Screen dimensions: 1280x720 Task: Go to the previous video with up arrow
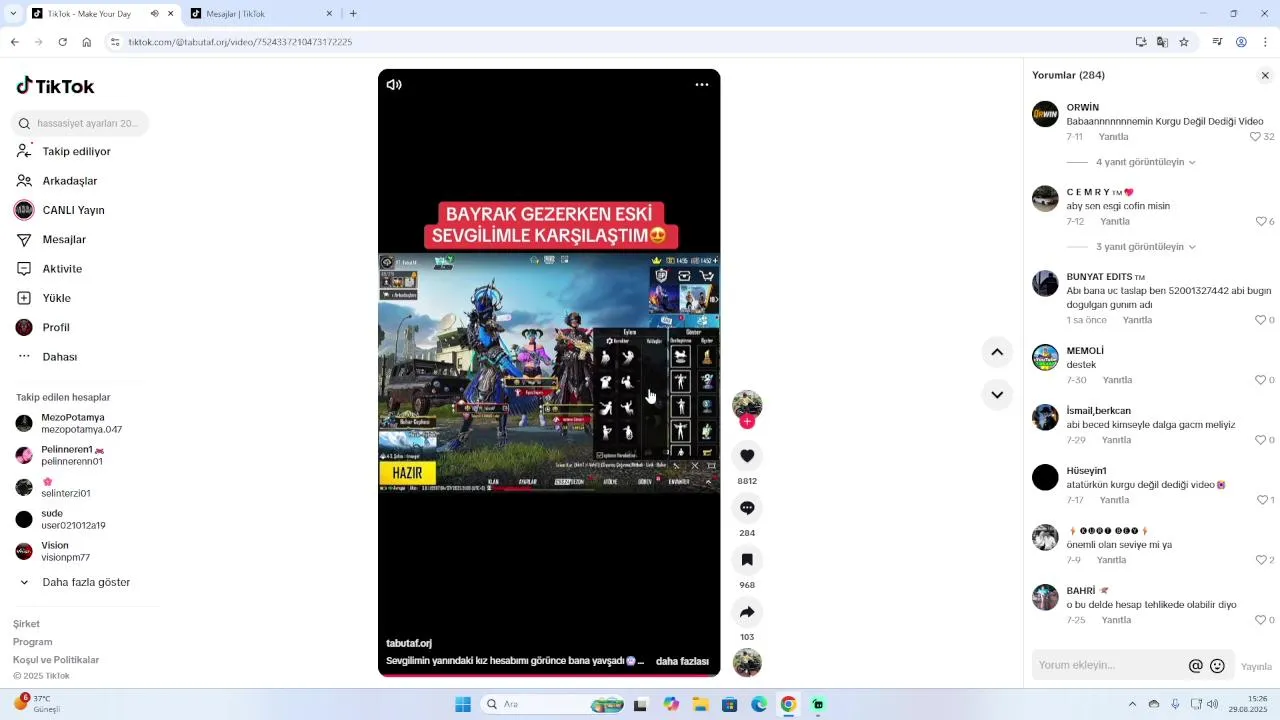point(997,352)
